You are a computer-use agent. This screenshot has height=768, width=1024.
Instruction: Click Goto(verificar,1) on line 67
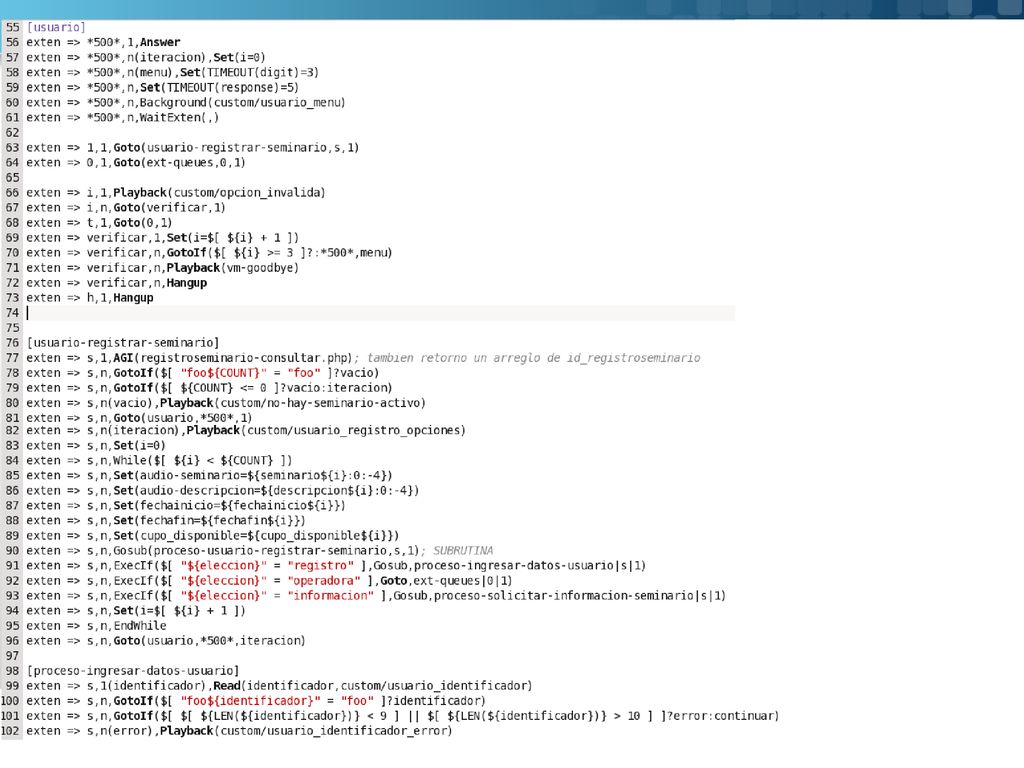click(170, 208)
